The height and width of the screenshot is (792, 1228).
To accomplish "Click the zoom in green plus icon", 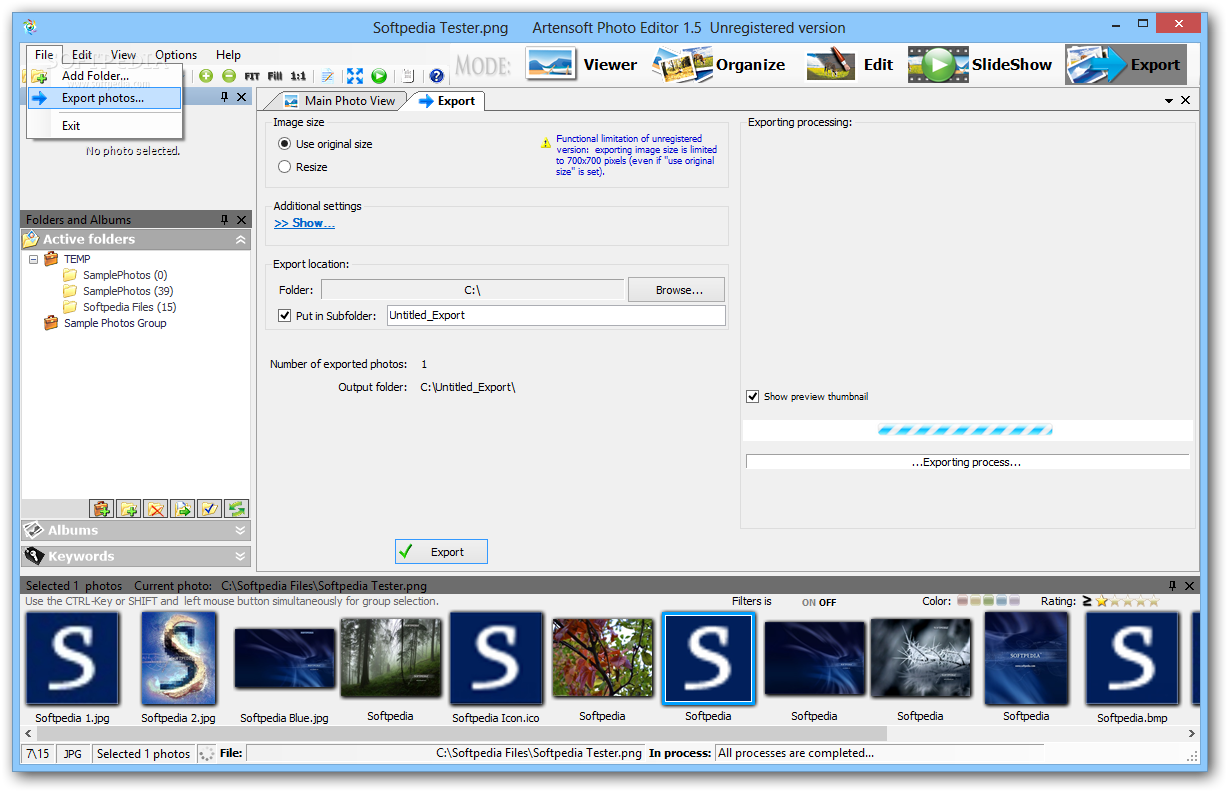I will click(x=206, y=76).
